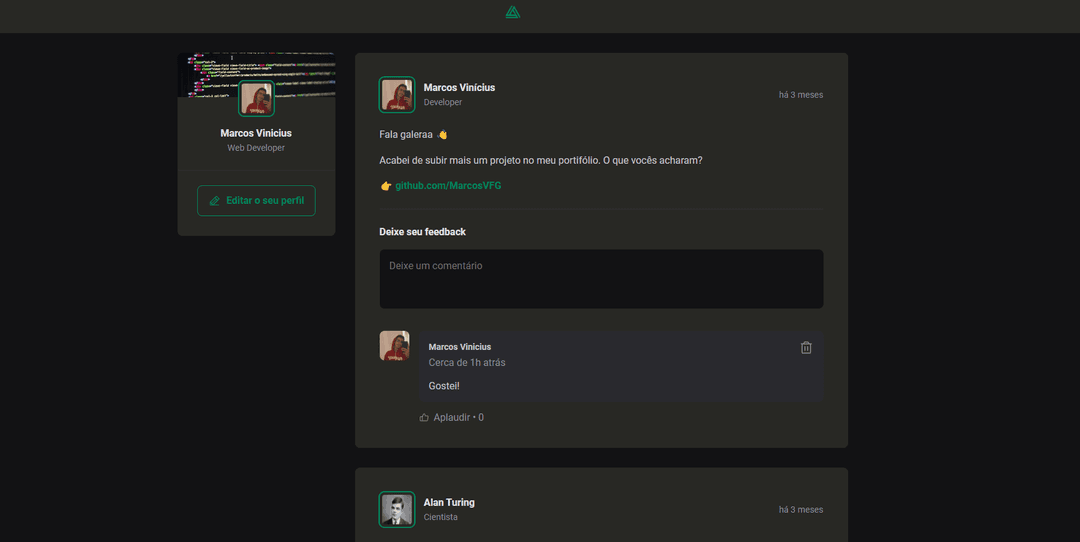Applaud the comment using the "Aplaudir" text
1080x542 pixels.
[451, 417]
